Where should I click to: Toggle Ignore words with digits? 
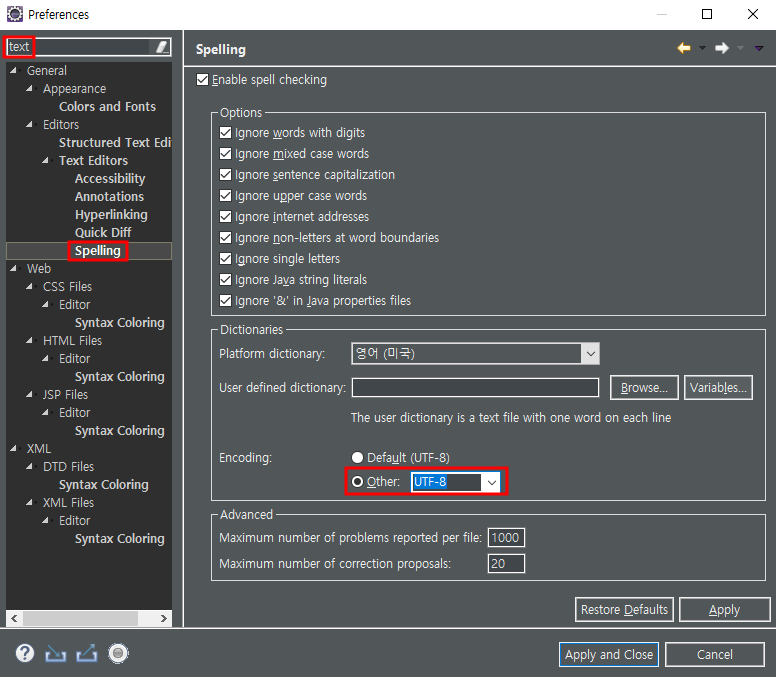tap(225, 133)
